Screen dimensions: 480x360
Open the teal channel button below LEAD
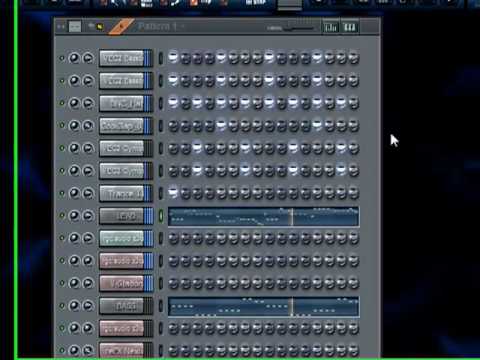[122, 238]
